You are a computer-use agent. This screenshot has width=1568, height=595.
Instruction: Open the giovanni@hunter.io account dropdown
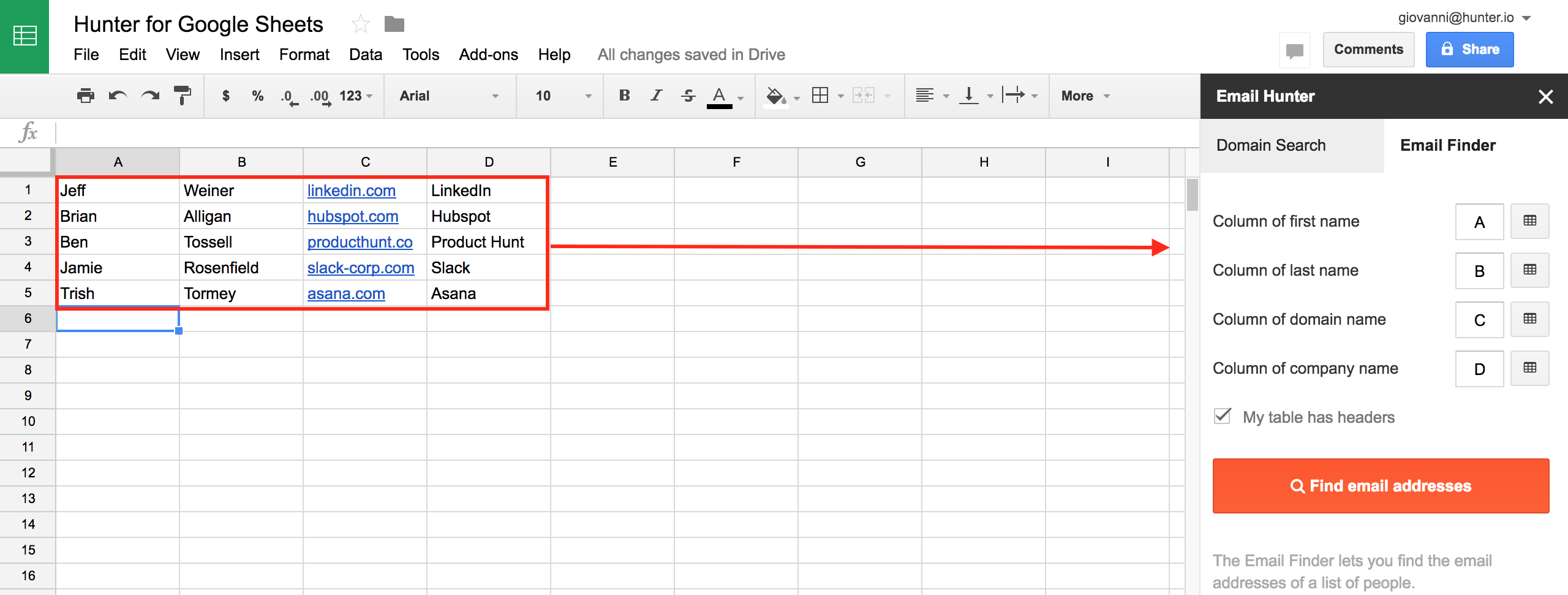(x=1464, y=18)
